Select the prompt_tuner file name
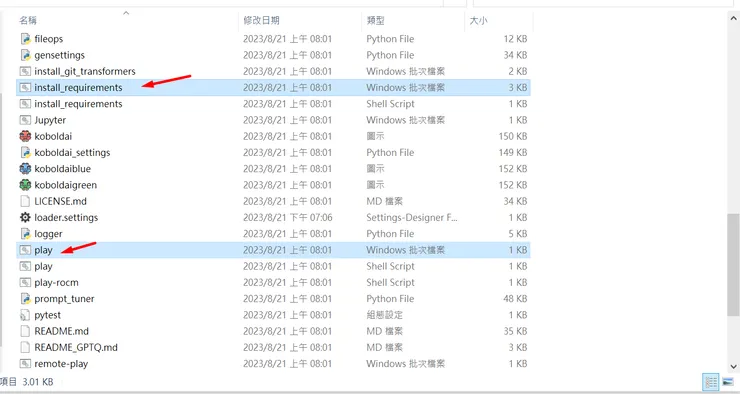The height and width of the screenshot is (394, 740). pyautogui.click(x=64, y=299)
